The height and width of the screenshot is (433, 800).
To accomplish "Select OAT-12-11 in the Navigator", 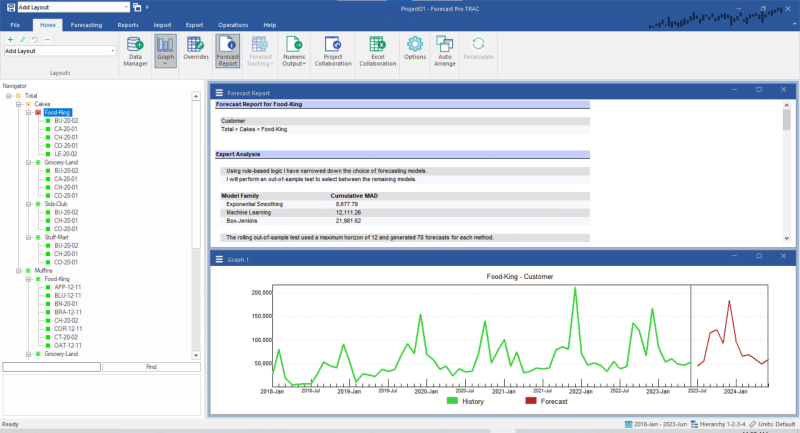I will tap(67, 346).
